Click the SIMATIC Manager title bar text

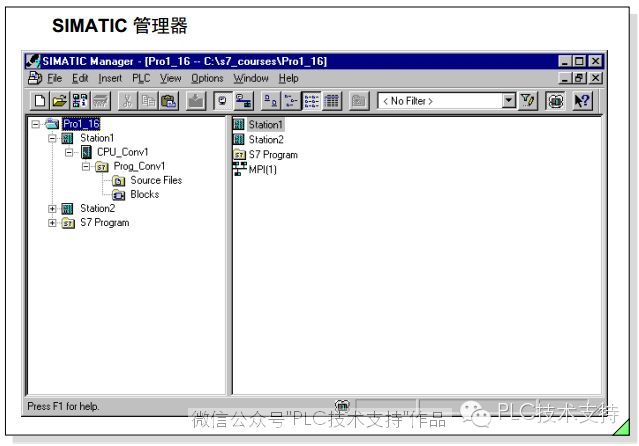(x=185, y=61)
